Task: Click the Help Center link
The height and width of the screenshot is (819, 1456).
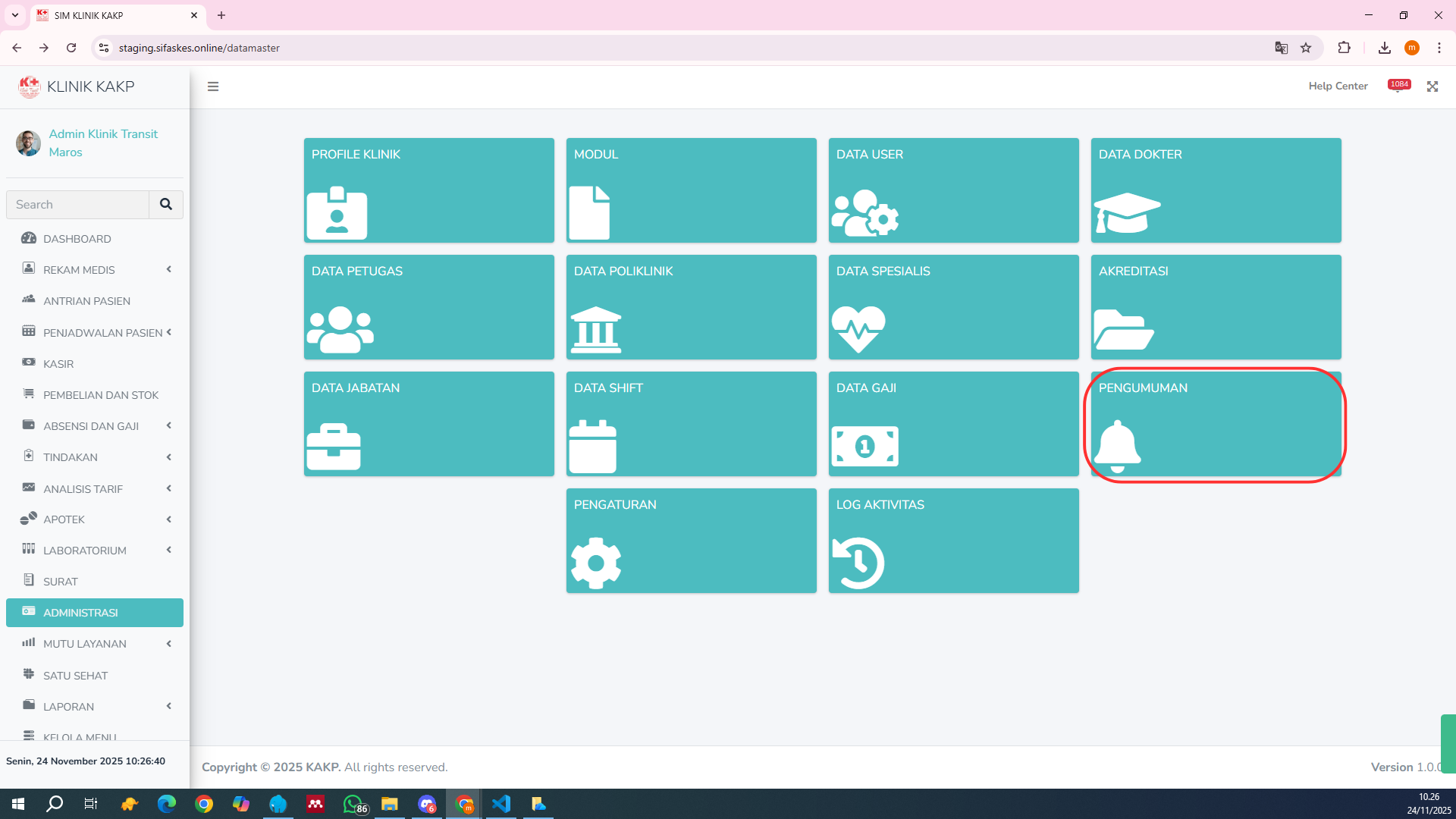Action: coord(1338,86)
